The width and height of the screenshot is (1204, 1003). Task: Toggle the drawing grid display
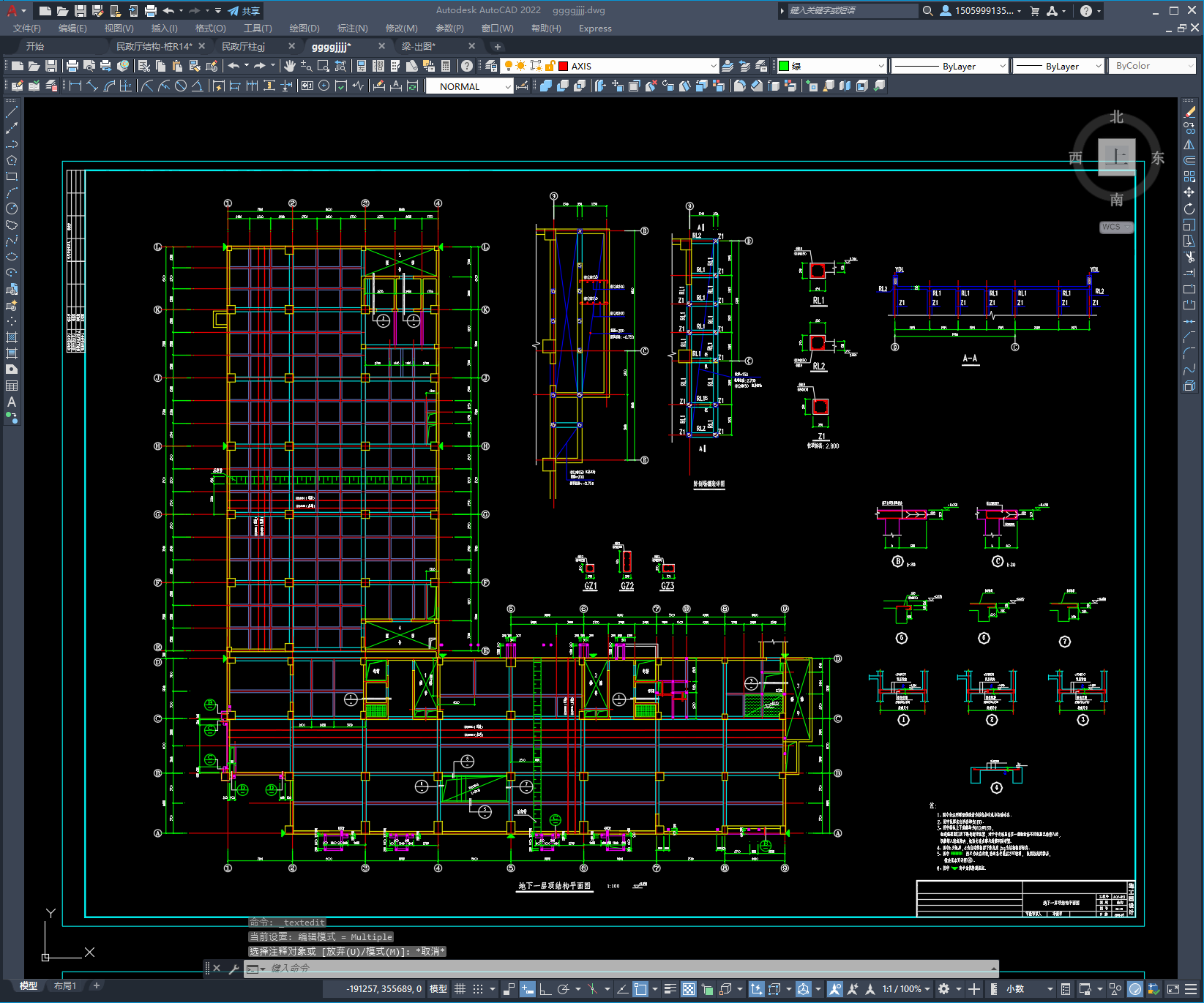point(460,989)
